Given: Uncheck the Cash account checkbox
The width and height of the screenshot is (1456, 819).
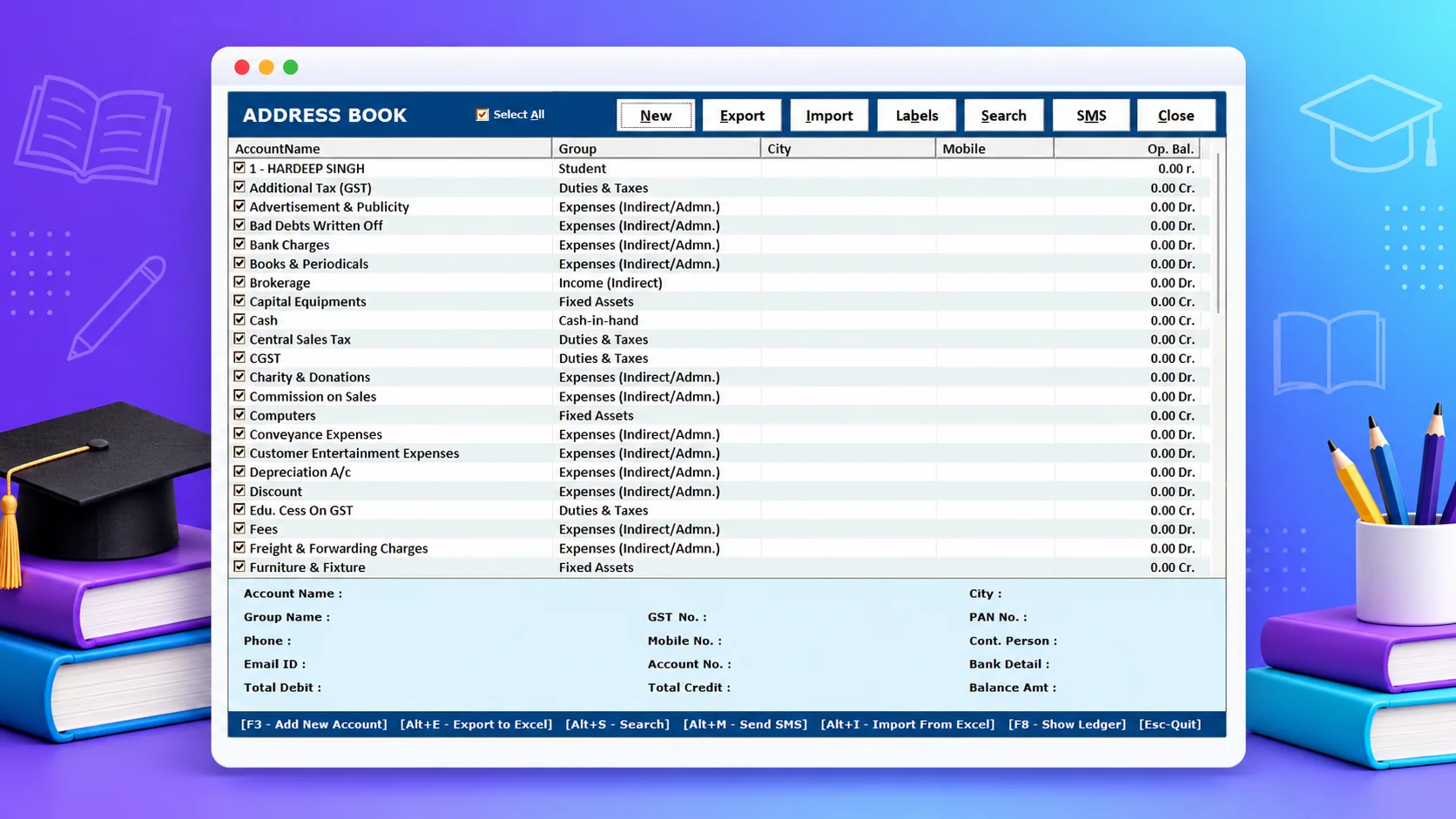Looking at the screenshot, I should [239, 320].
